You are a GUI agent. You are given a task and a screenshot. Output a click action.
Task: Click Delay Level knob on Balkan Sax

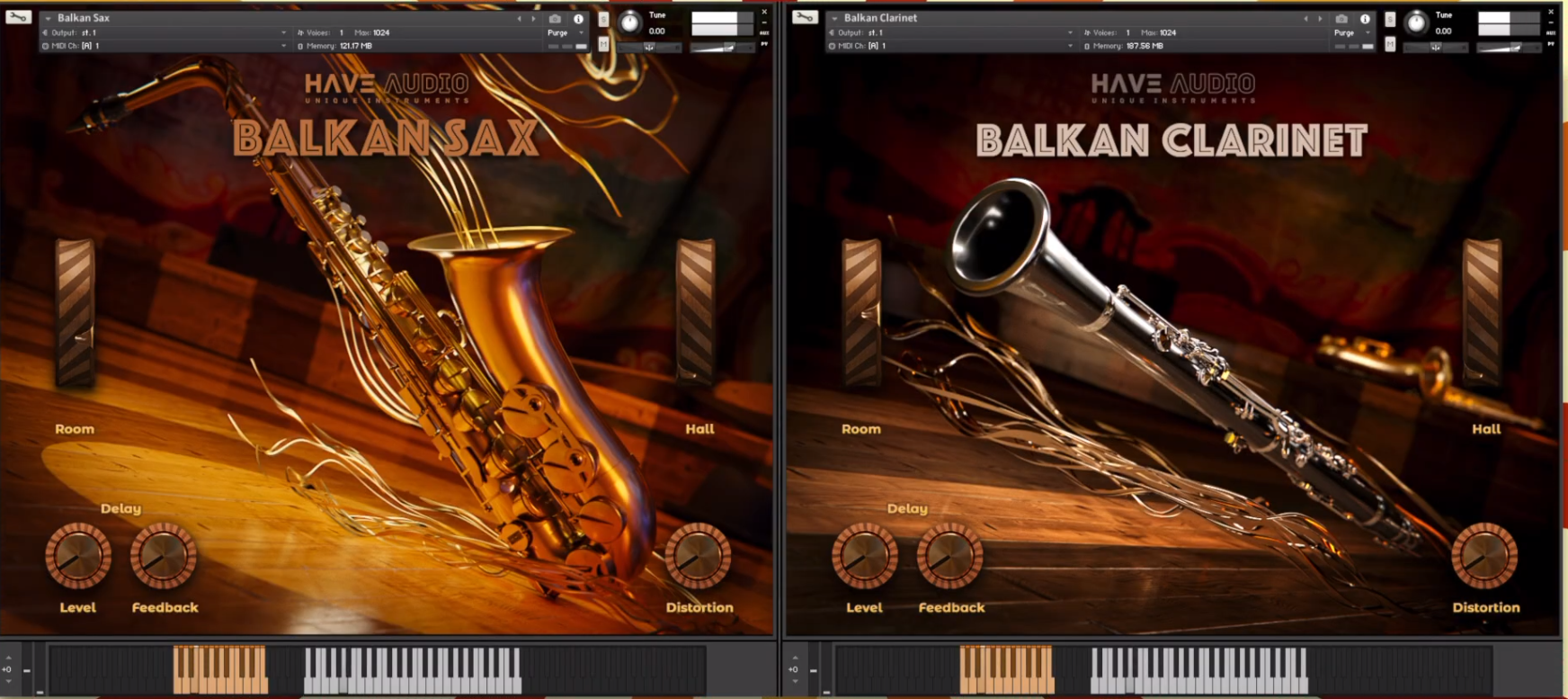click(x=78, y=556)
